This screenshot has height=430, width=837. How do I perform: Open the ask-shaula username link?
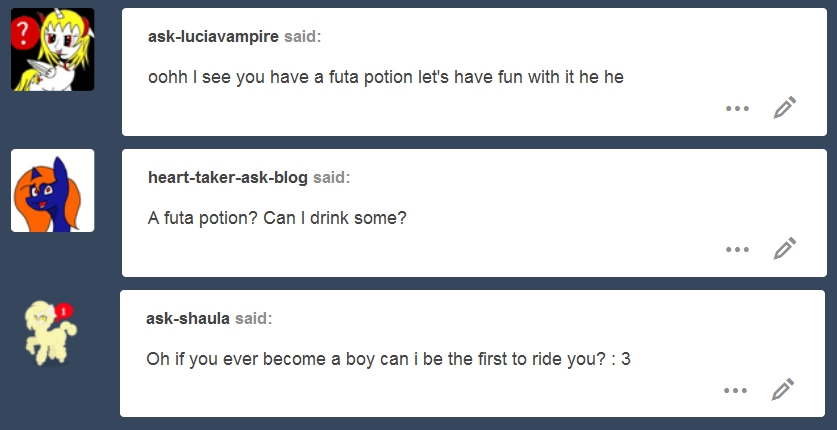click(x=188, y=319)
